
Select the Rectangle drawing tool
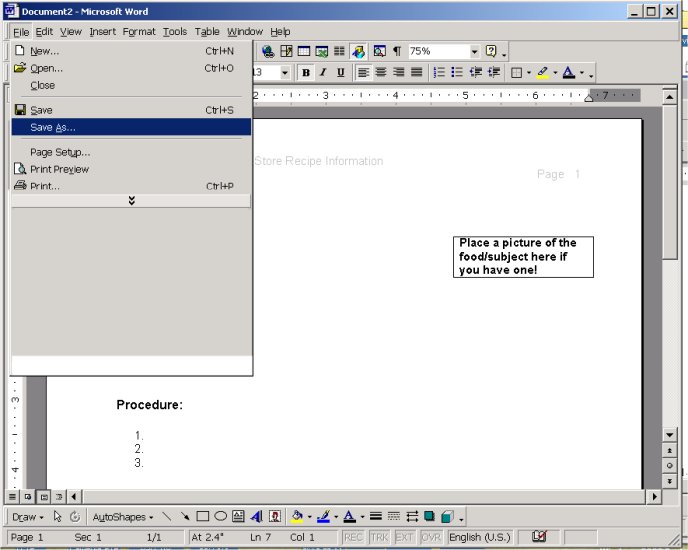tap(202, 517)
